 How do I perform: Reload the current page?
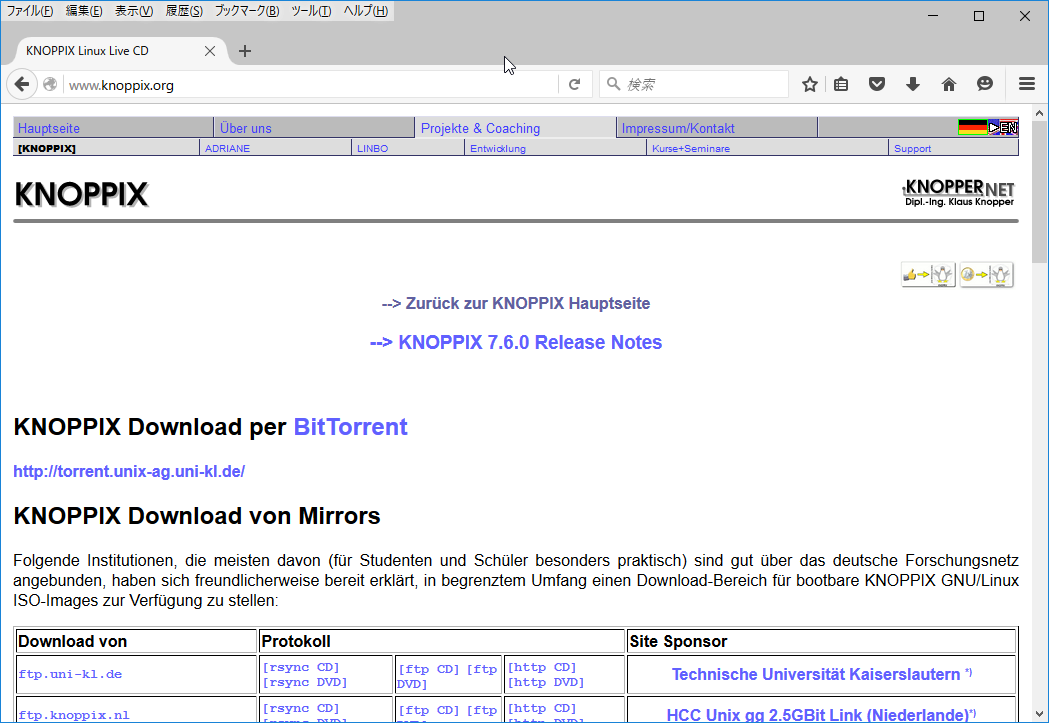[x=574, y=84]
